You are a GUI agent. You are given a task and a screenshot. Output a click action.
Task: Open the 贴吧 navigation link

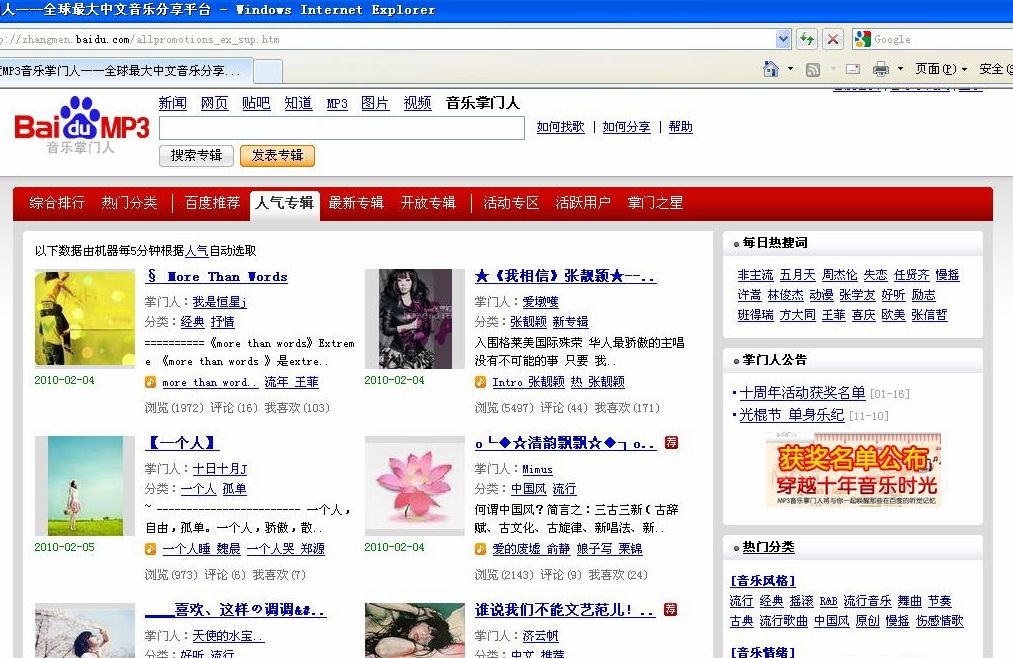pos(256,103)
